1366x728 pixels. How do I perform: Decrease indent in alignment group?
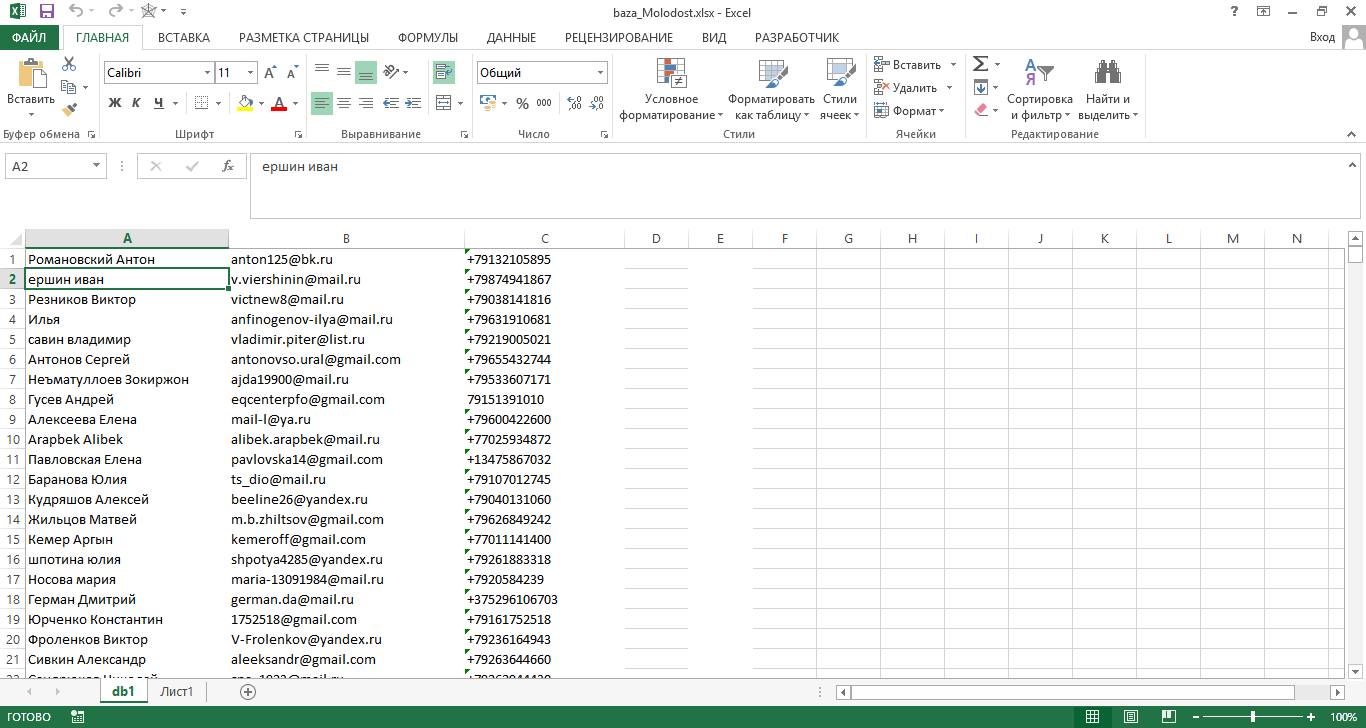[391, 103]
